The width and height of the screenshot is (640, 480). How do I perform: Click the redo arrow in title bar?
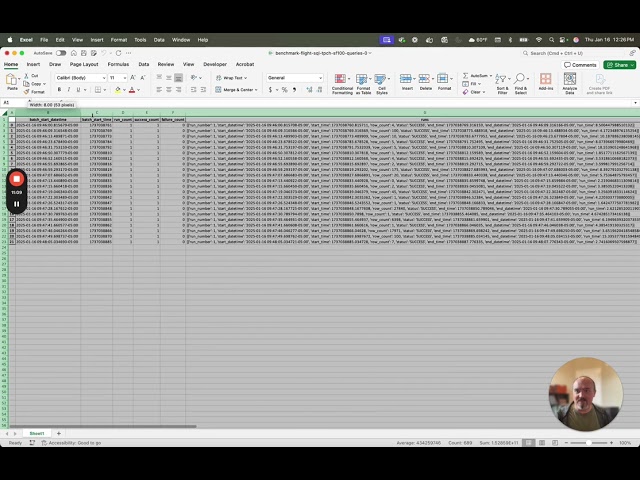pyautogui.click(x=118, y=53)
